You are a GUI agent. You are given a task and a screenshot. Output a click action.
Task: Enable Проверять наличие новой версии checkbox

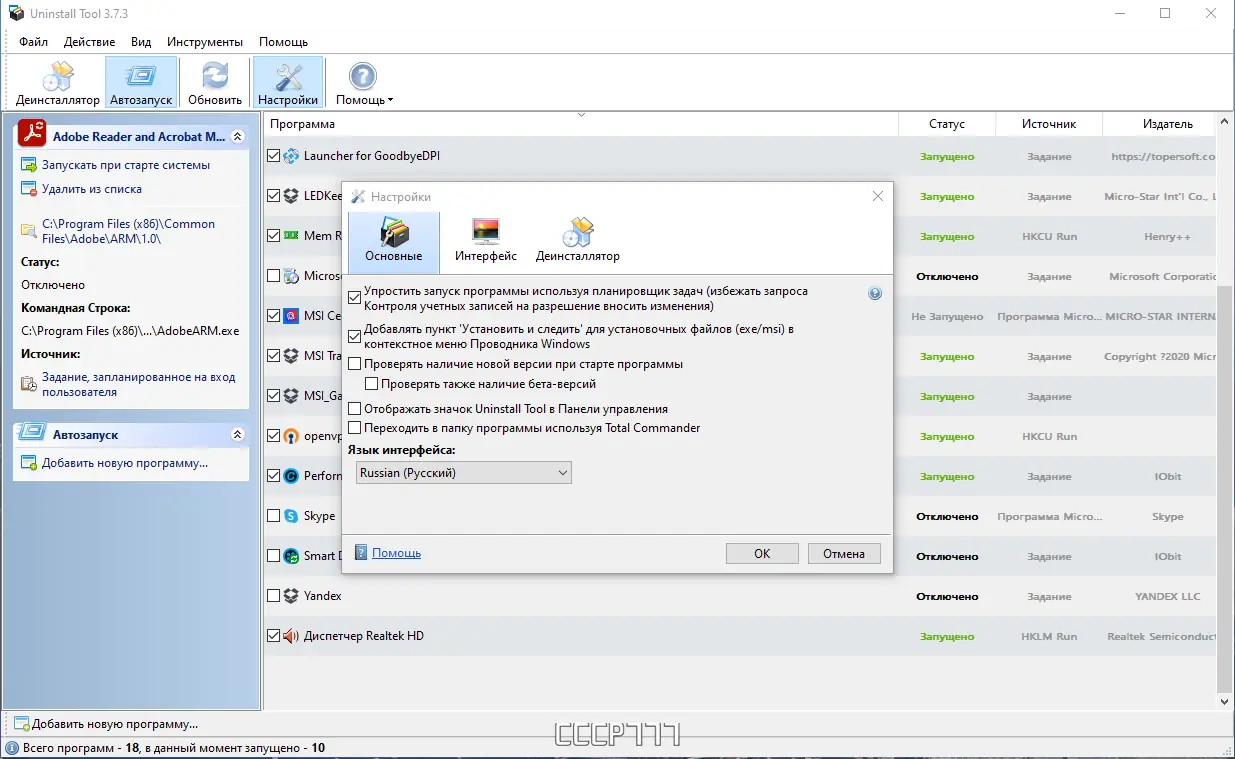click(x=354, y=365)
